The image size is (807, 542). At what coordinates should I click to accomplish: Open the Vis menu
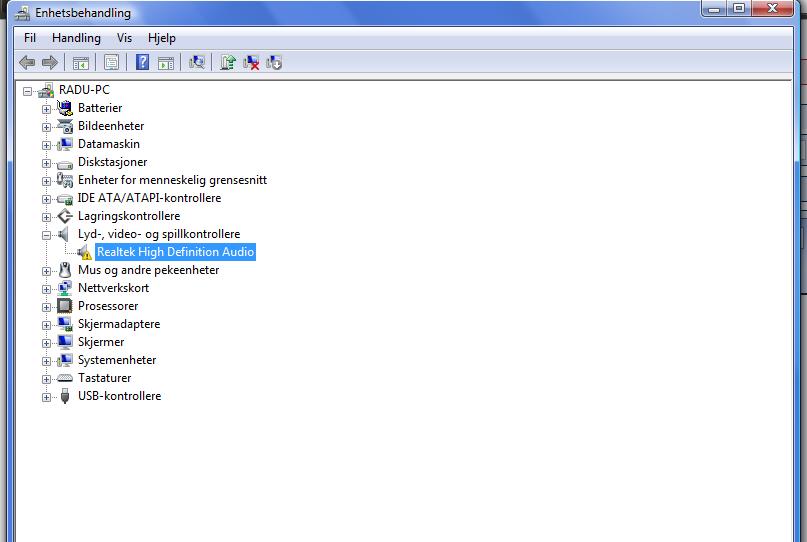pos(124,38)
